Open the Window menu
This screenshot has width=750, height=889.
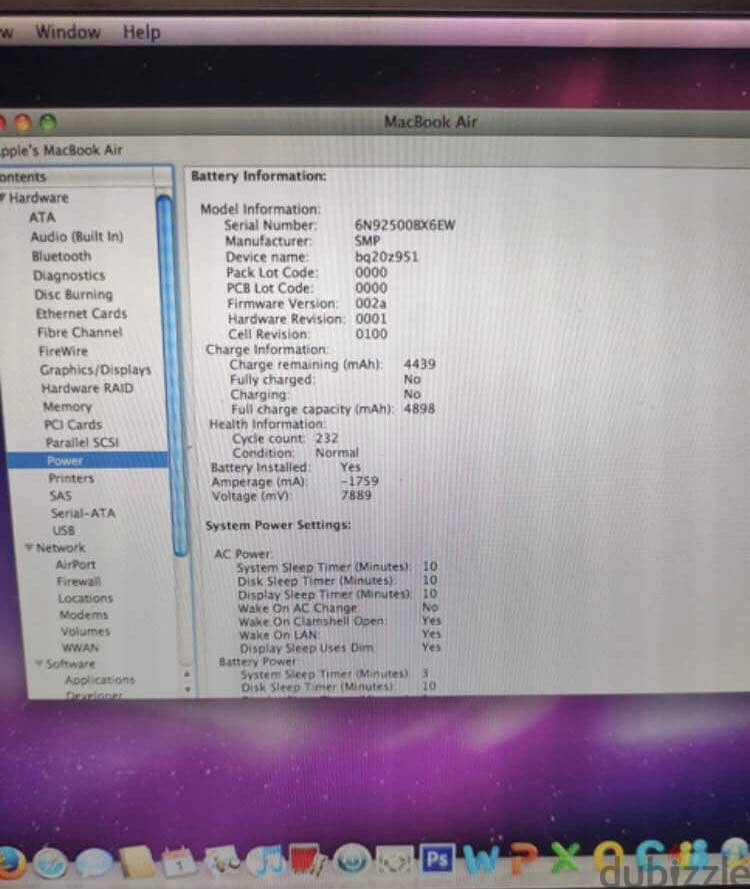pyautogui.click(x=68, y=32)
